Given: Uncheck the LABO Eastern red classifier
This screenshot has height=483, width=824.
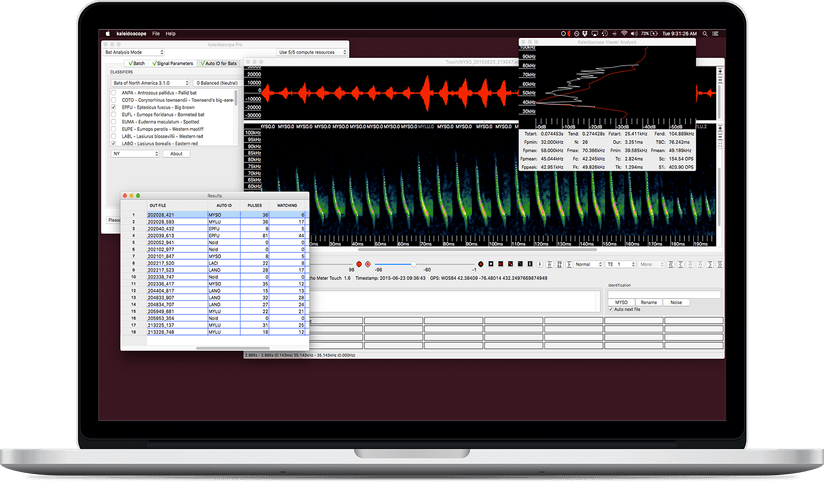Looking at the screenshot, I should click(x=114, y=143).
